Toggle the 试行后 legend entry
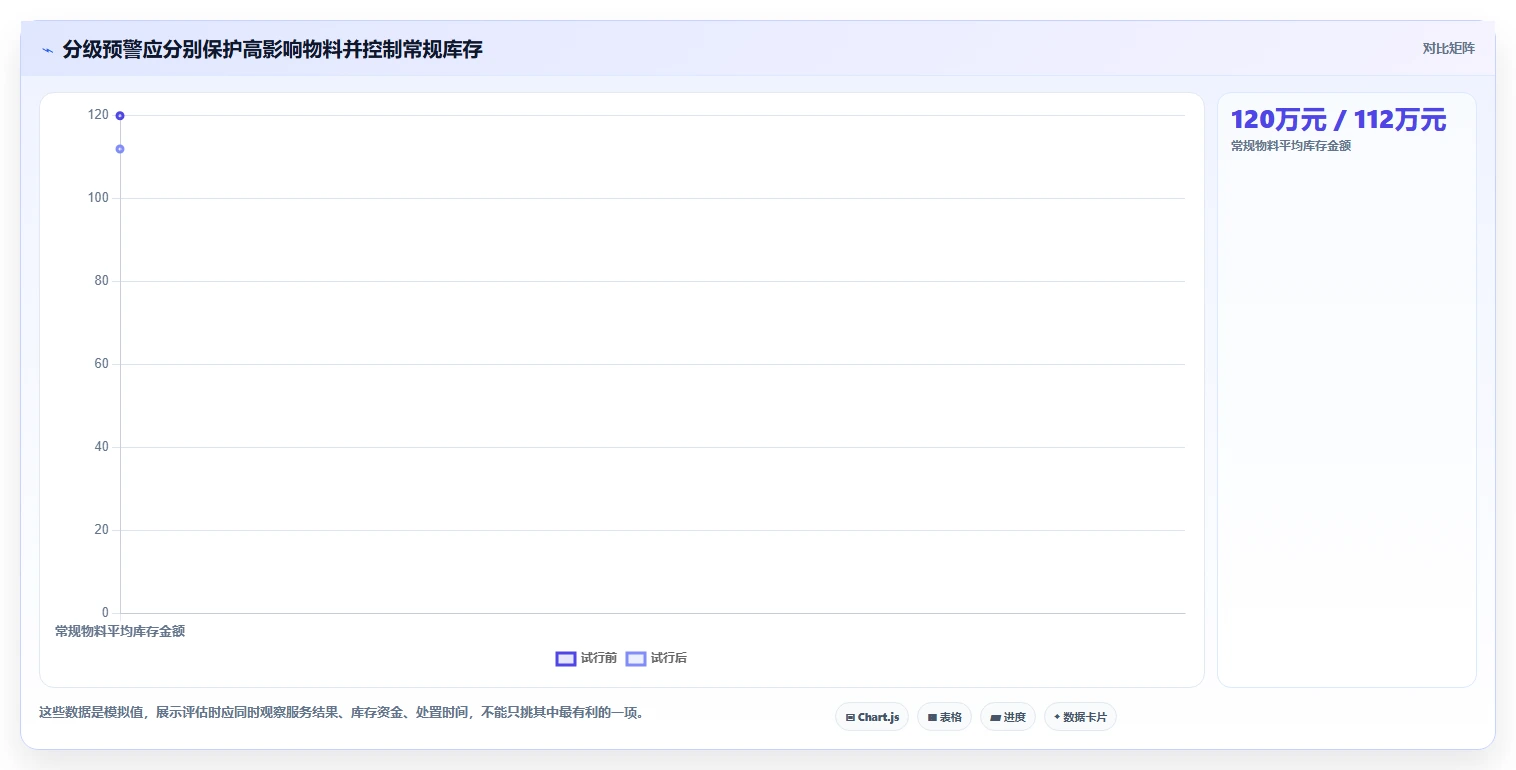This screenshot has height=770, width=1516. (656, 658)
